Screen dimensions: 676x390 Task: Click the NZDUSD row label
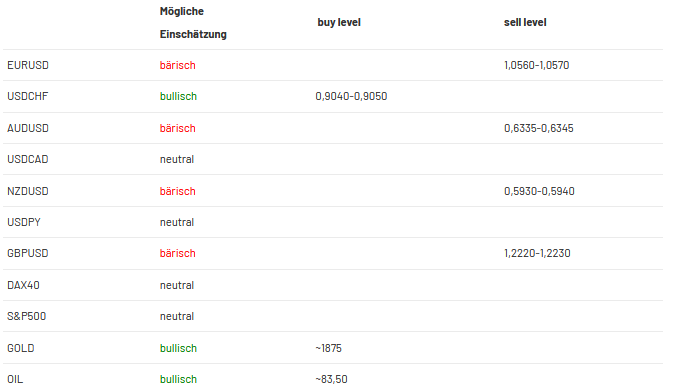[28, 191]
